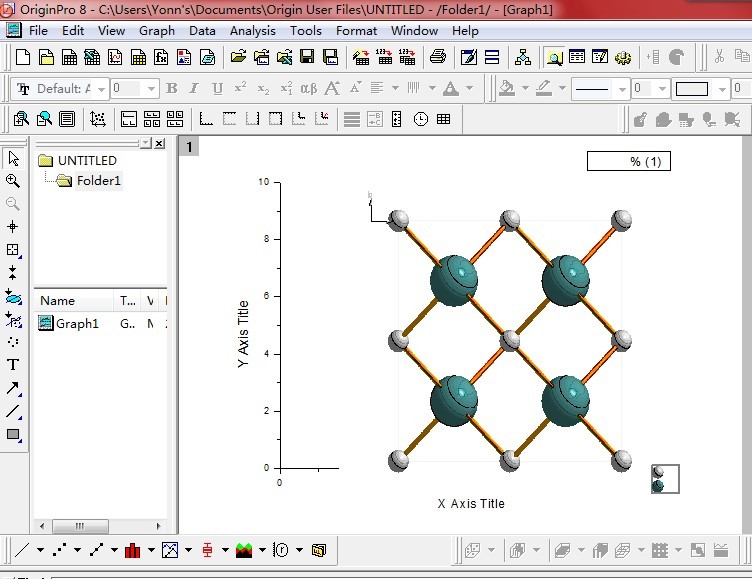Open the font size dropdown

tap(151, 89)
